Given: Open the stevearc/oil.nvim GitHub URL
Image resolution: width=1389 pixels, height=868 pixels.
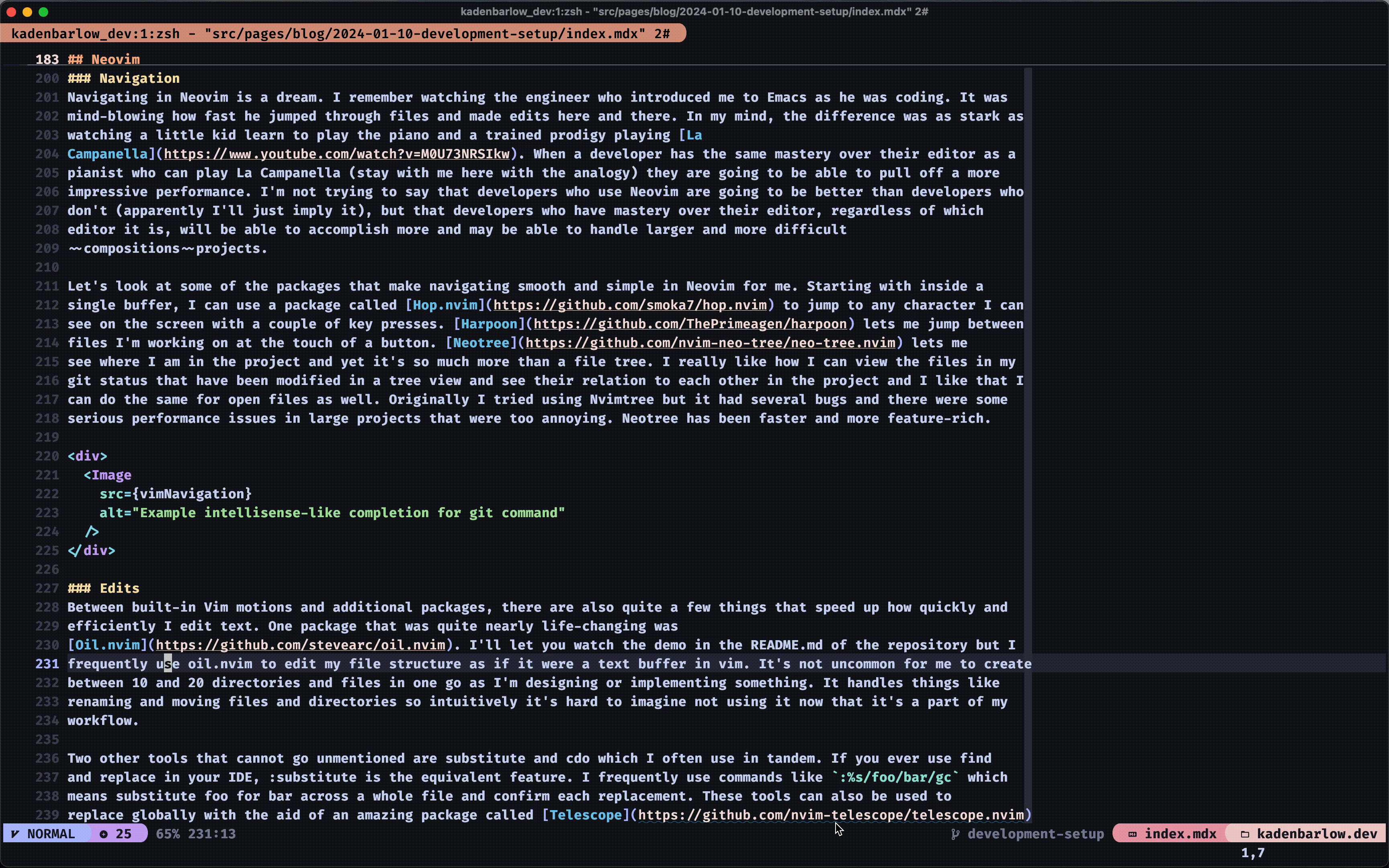Looking at the screenshot, I should click(301, 645).
